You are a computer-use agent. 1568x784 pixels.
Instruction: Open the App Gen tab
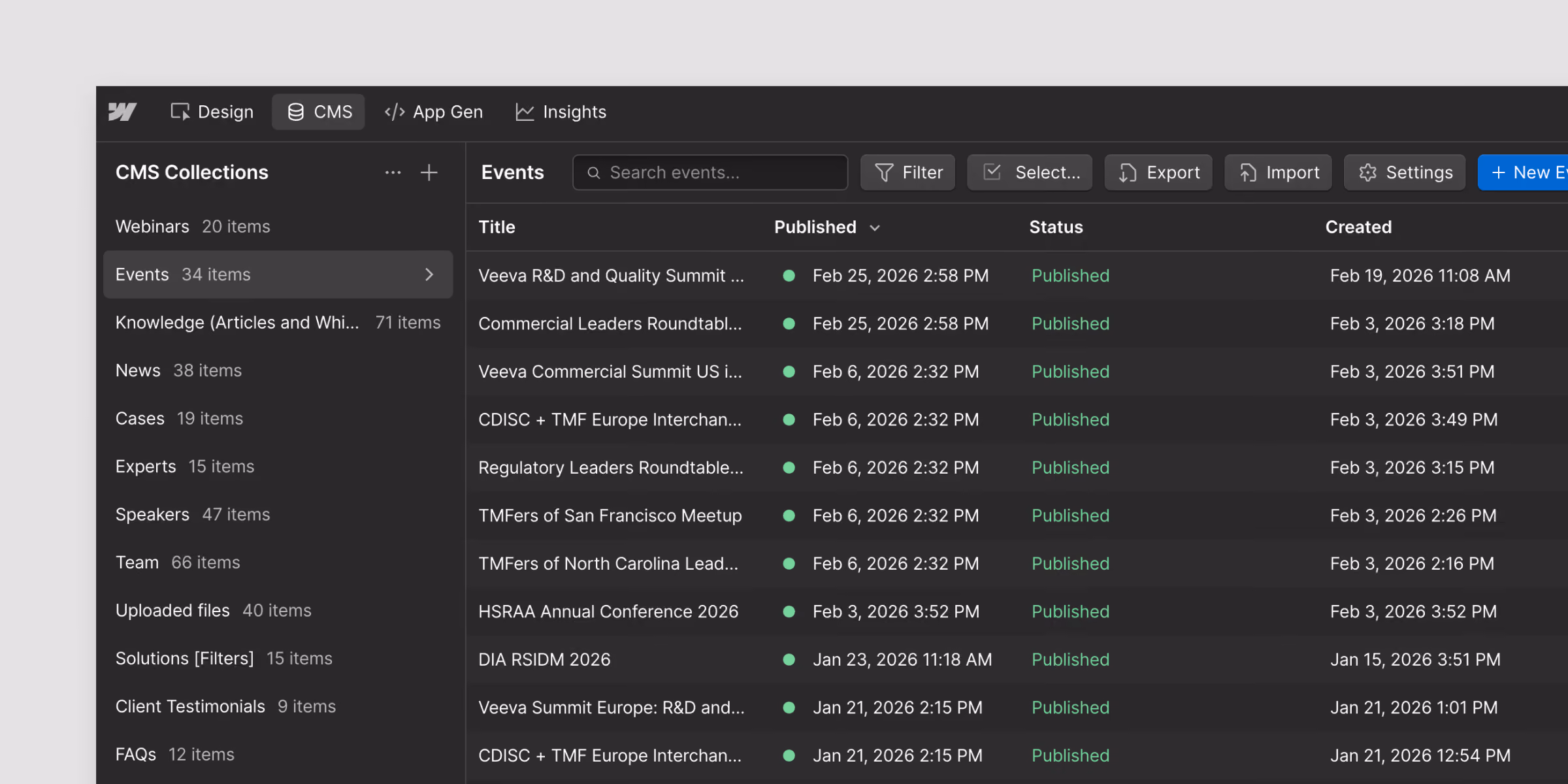[434, 112]
